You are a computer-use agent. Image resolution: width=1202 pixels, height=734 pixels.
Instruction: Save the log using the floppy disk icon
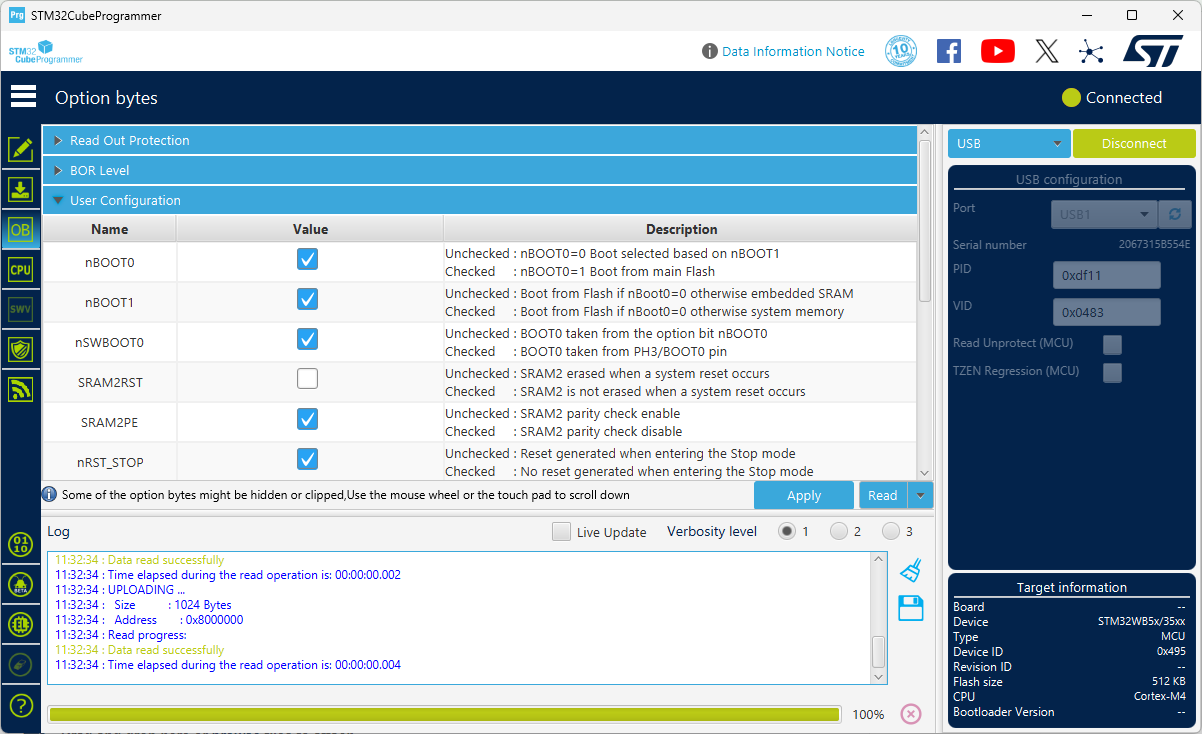coord(910,608)
